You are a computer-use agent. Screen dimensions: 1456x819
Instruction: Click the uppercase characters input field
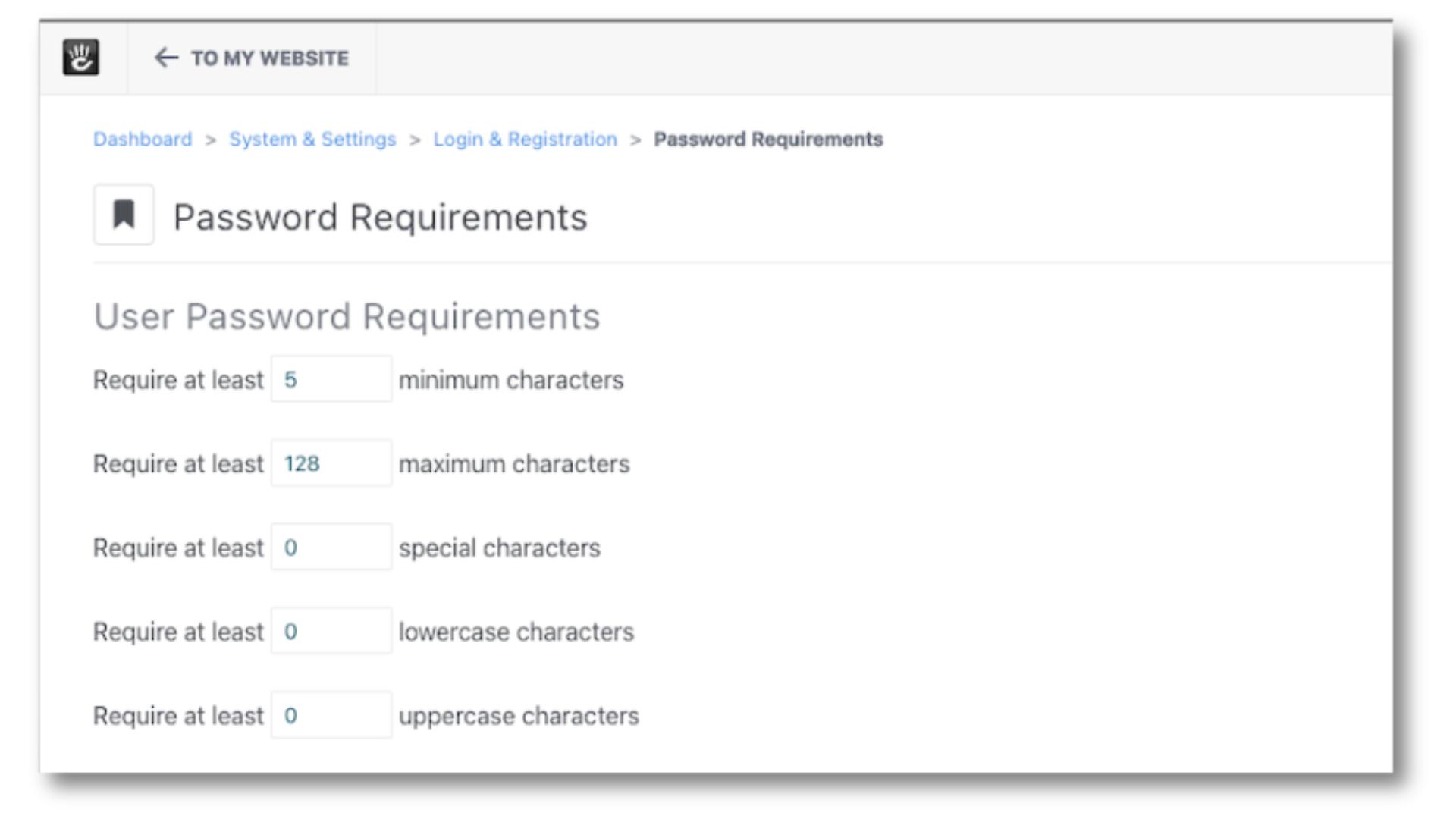click(331, 714)
